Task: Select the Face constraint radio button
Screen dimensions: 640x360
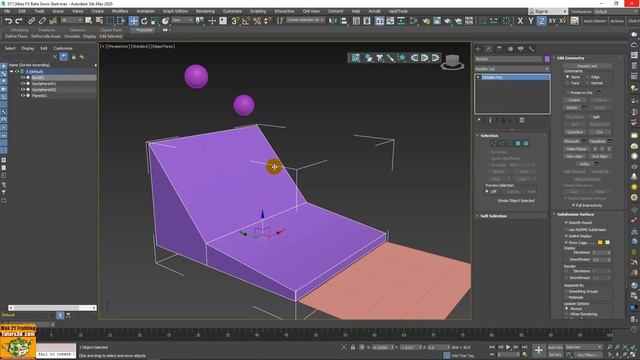Action: (x=567, y=83)
